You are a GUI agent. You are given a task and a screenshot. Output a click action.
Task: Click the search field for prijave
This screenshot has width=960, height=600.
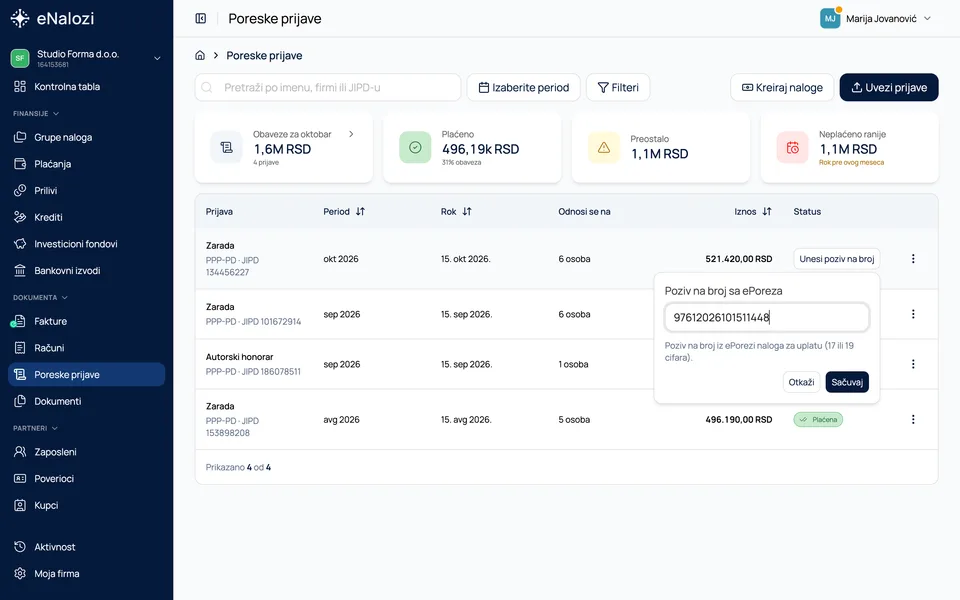[328, 88]
